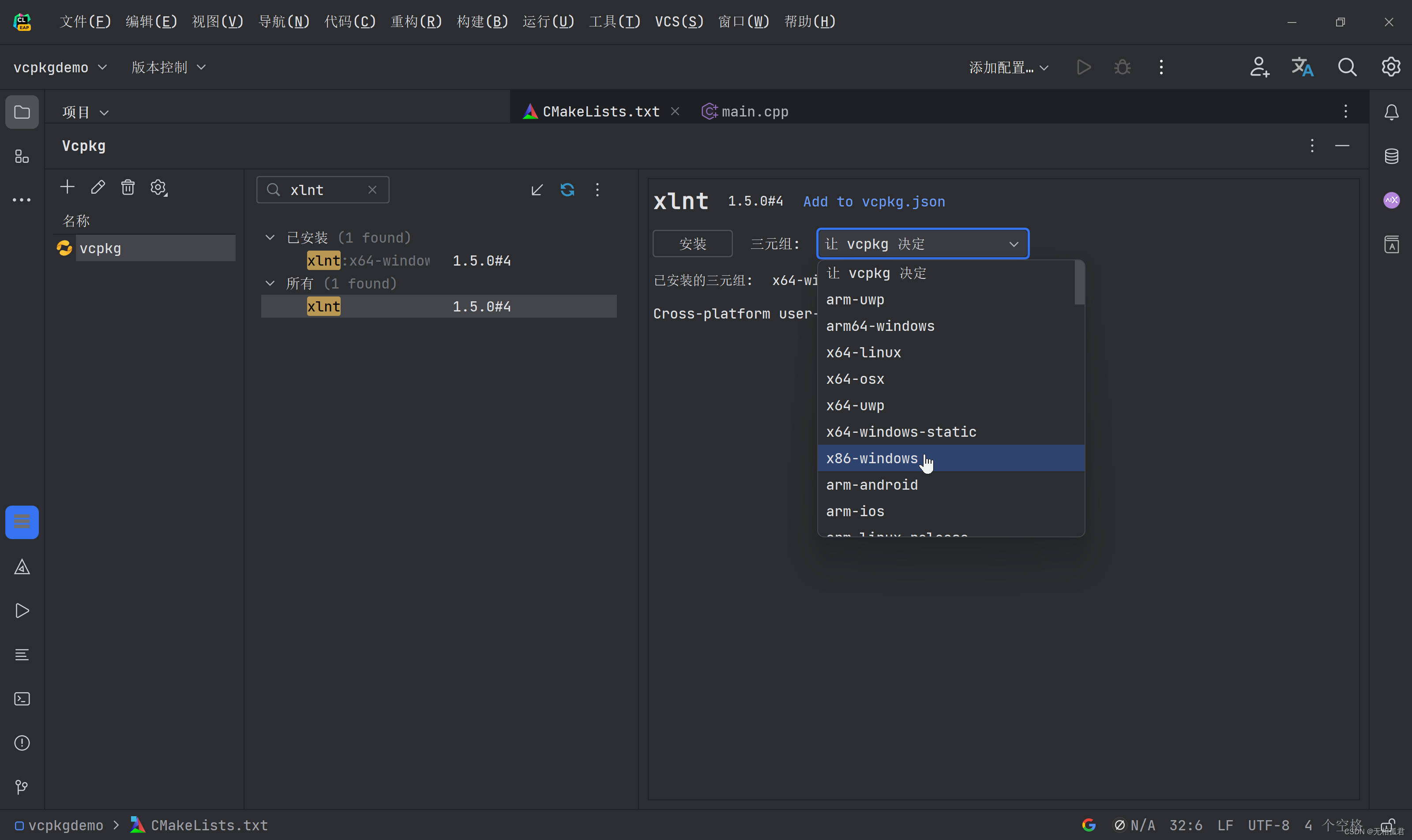Open the database tool window icon
The width and height of the screenshot is (1412, 840).
[1392, 156]
